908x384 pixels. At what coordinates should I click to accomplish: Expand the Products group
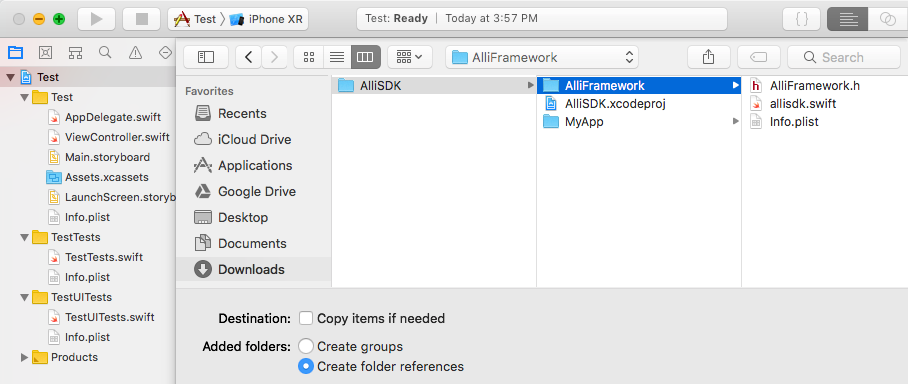pos(24,357)
